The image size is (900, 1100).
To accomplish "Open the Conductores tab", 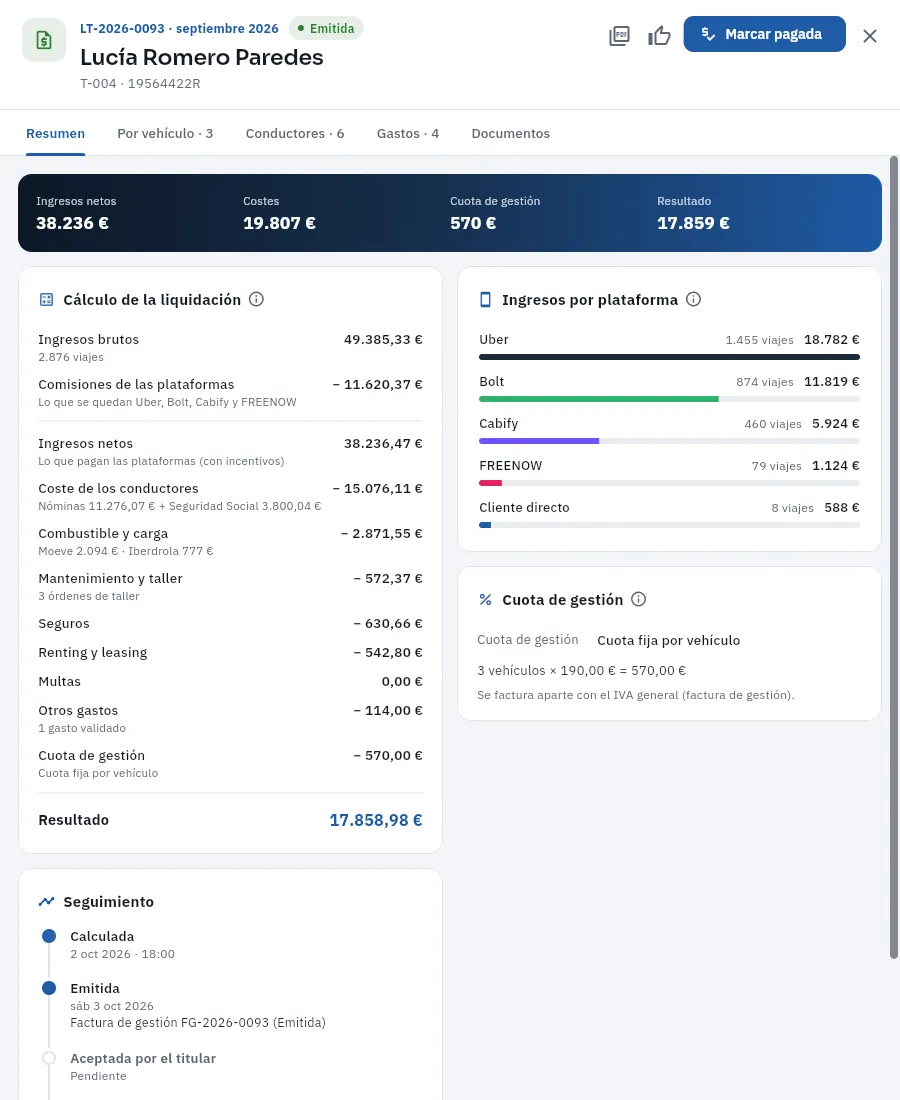I will [x=295, y=133].
